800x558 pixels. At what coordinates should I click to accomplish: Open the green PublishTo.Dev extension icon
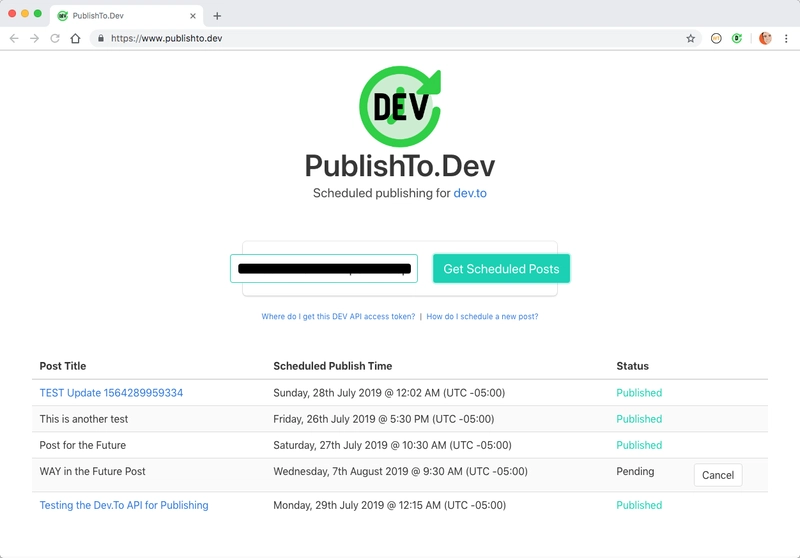(736, 38)
